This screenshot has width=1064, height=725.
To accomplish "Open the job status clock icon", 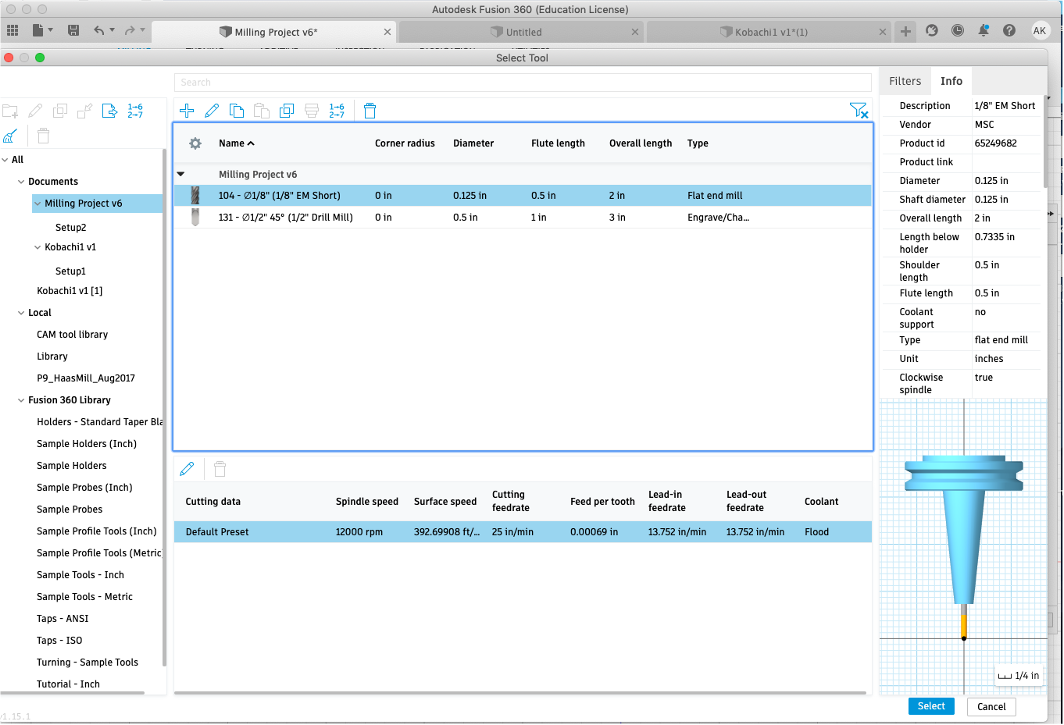I will tap(957, 31).
